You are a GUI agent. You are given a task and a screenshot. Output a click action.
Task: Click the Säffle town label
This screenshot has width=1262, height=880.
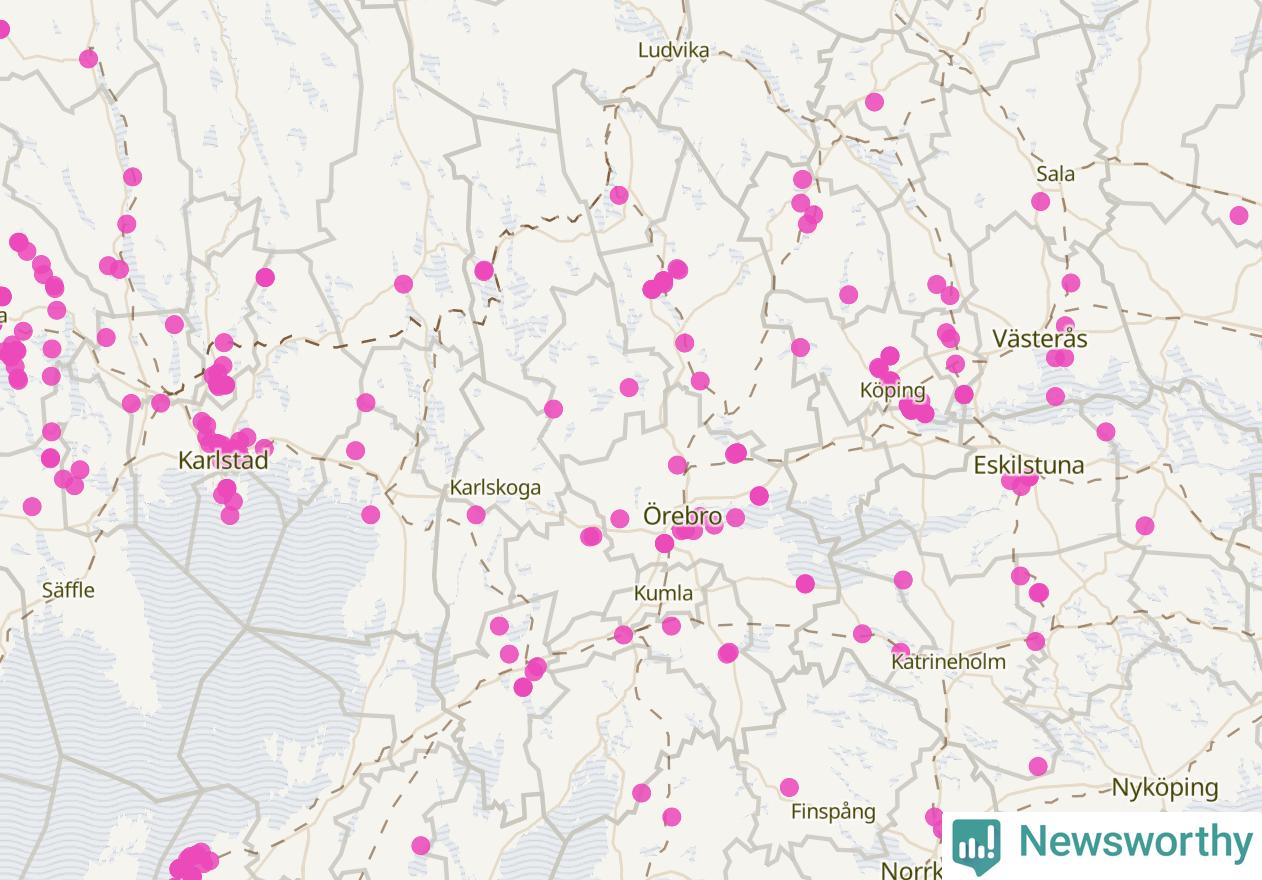tap(68, 590)
